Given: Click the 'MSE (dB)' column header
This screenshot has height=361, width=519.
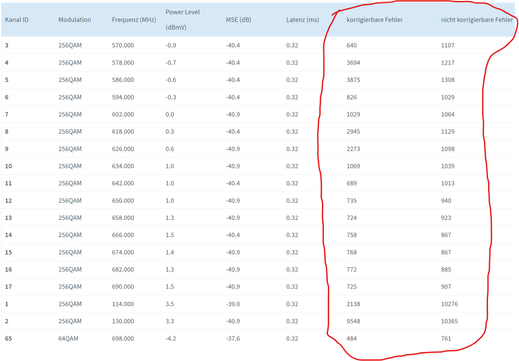Looking at the screenshot, I should point(239,20).
